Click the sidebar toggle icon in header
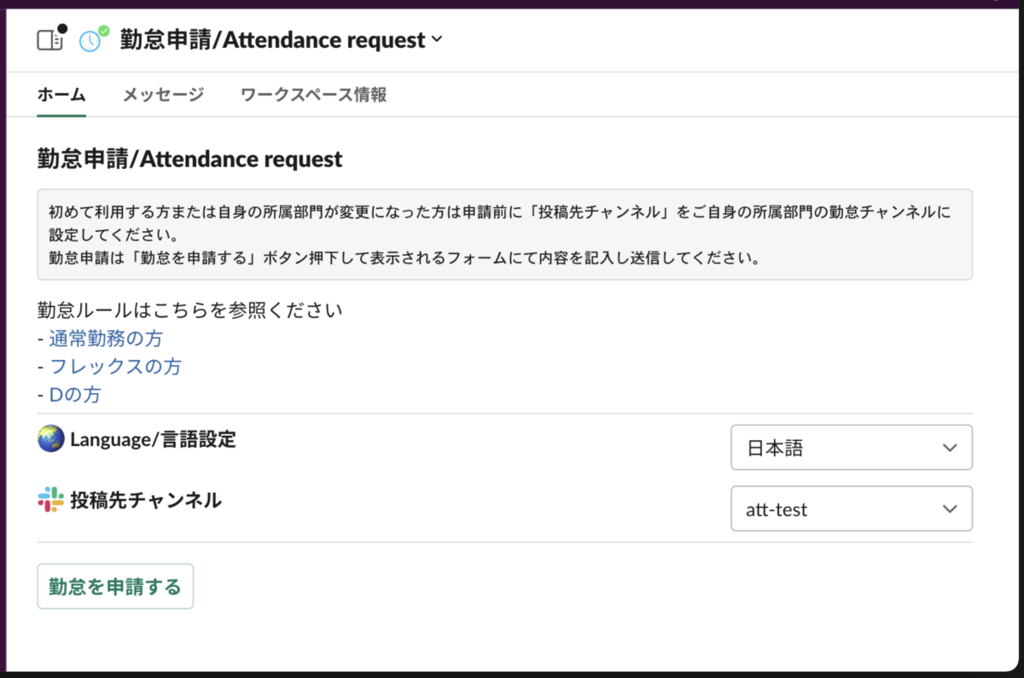1024x678 pixels. pyautogui.click(x=50, y=40)
